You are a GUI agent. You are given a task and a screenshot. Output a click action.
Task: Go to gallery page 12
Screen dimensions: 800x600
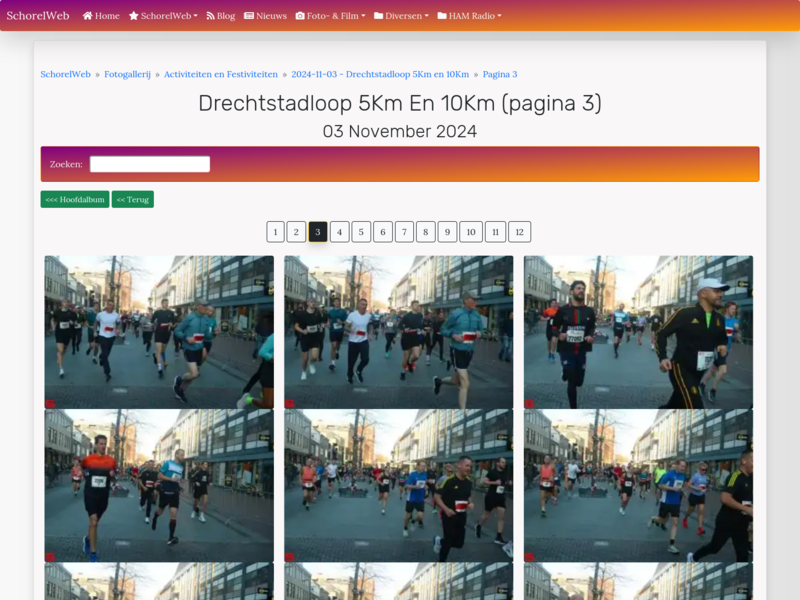click(519, 232)
